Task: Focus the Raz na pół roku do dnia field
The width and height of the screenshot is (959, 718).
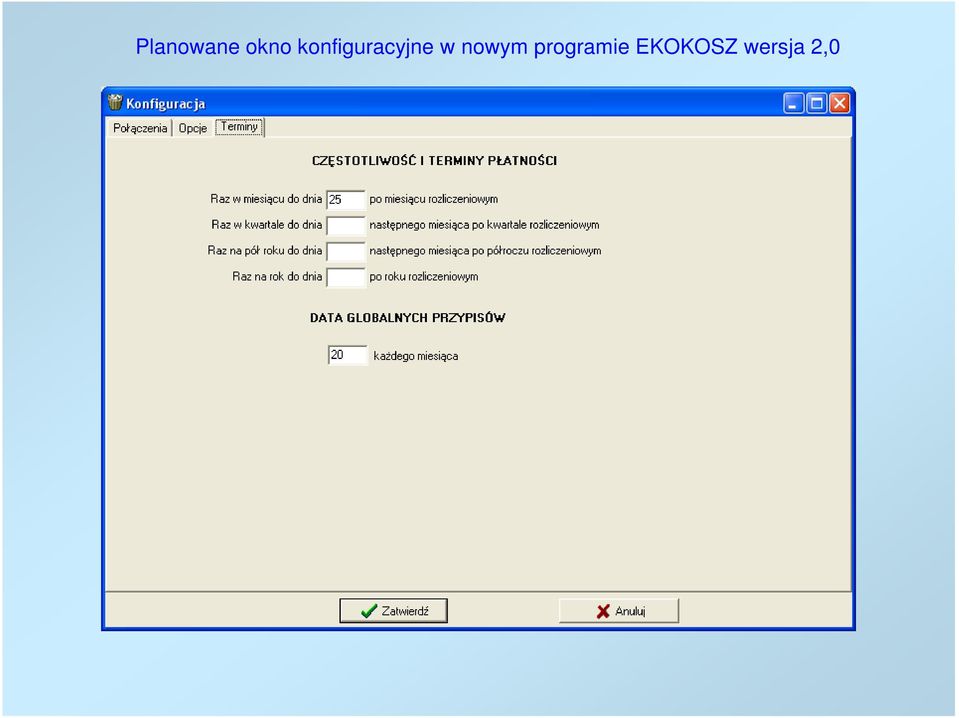Action: tap(346, 251)
